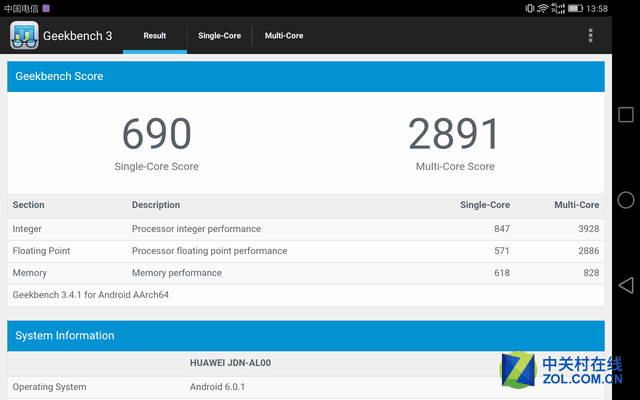
Task: Switch to the Single-Core tab
Action: 220,36
